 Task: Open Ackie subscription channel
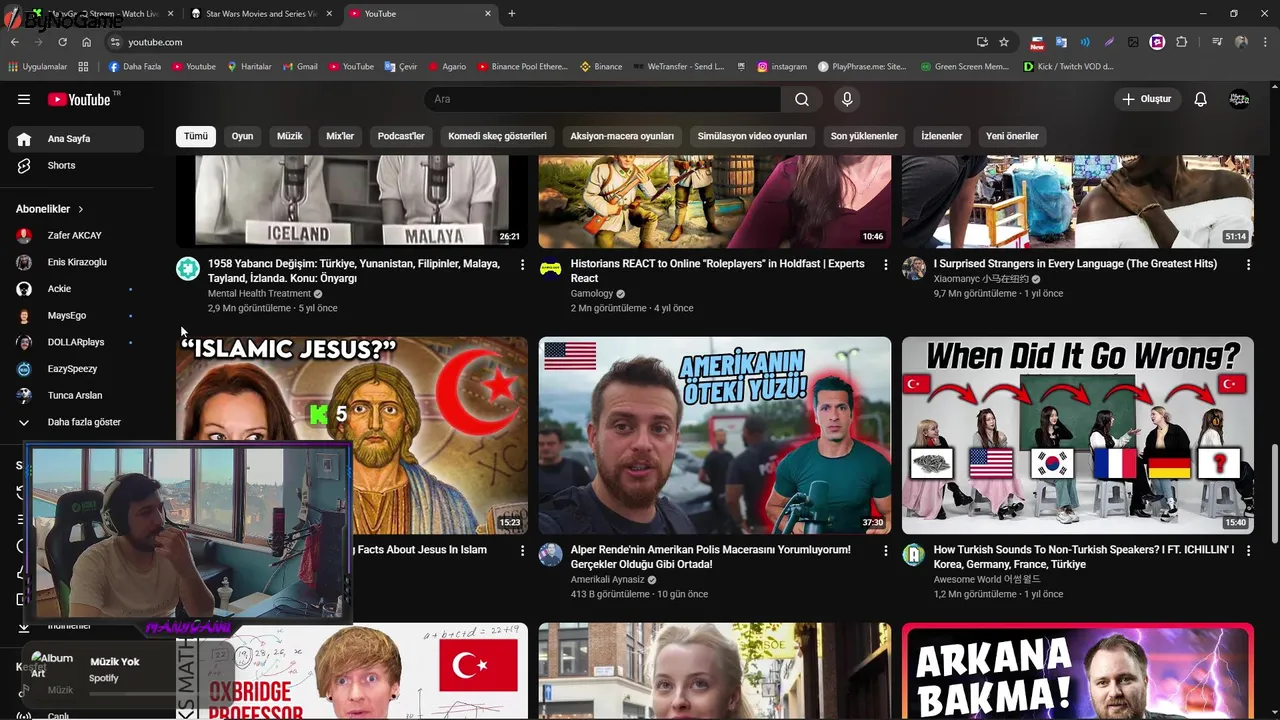tap(76, 289)
